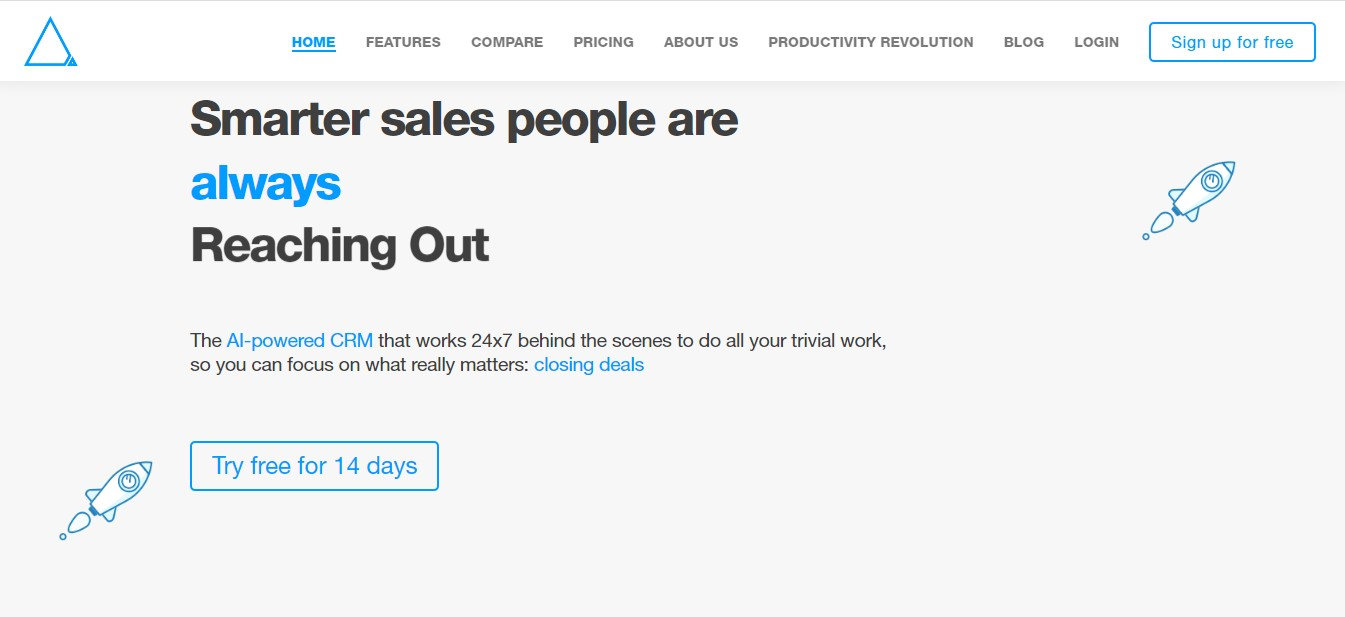Screen dimensions: 1345x617
Task: Follow the AI-powered CRM link
Action: (300, 340)
